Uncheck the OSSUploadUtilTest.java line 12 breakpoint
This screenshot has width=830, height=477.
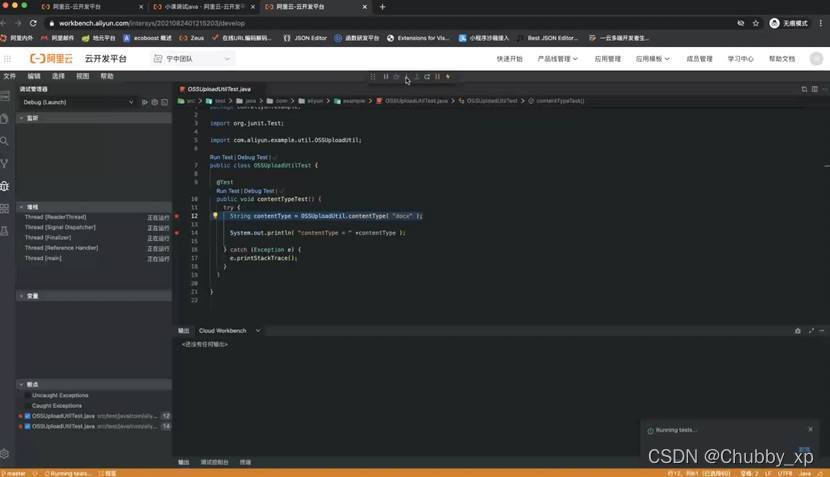pyautogui.click(x=28, y=416)
